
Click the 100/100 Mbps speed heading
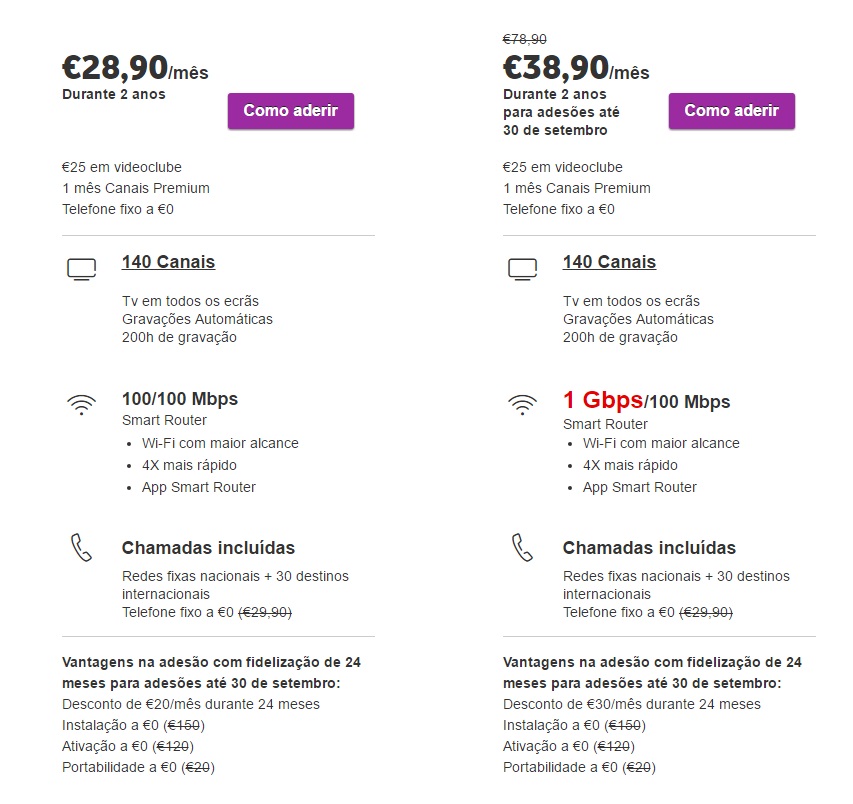(x=180, y=399)
